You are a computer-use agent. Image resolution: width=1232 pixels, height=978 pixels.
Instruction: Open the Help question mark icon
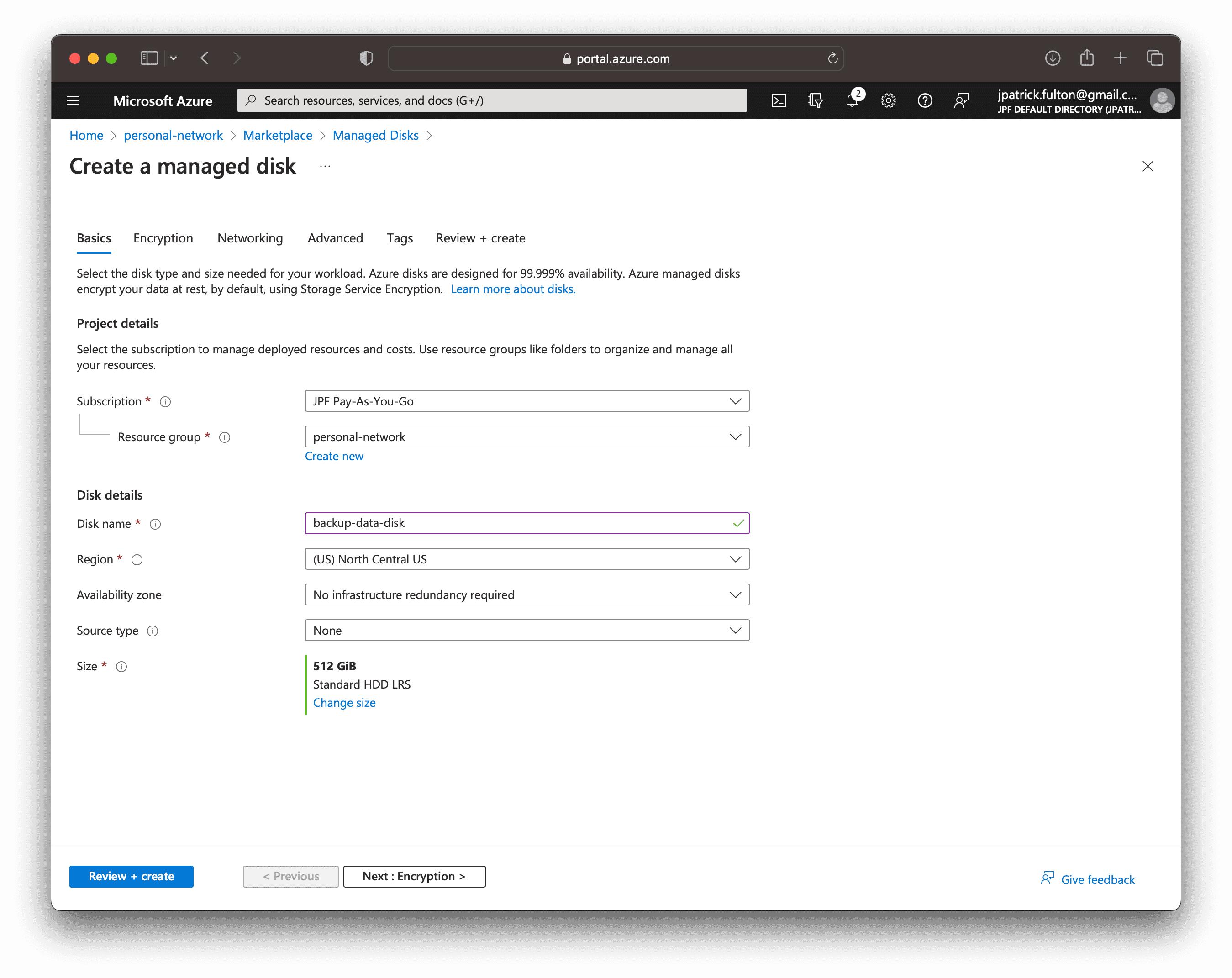point(925,100)
